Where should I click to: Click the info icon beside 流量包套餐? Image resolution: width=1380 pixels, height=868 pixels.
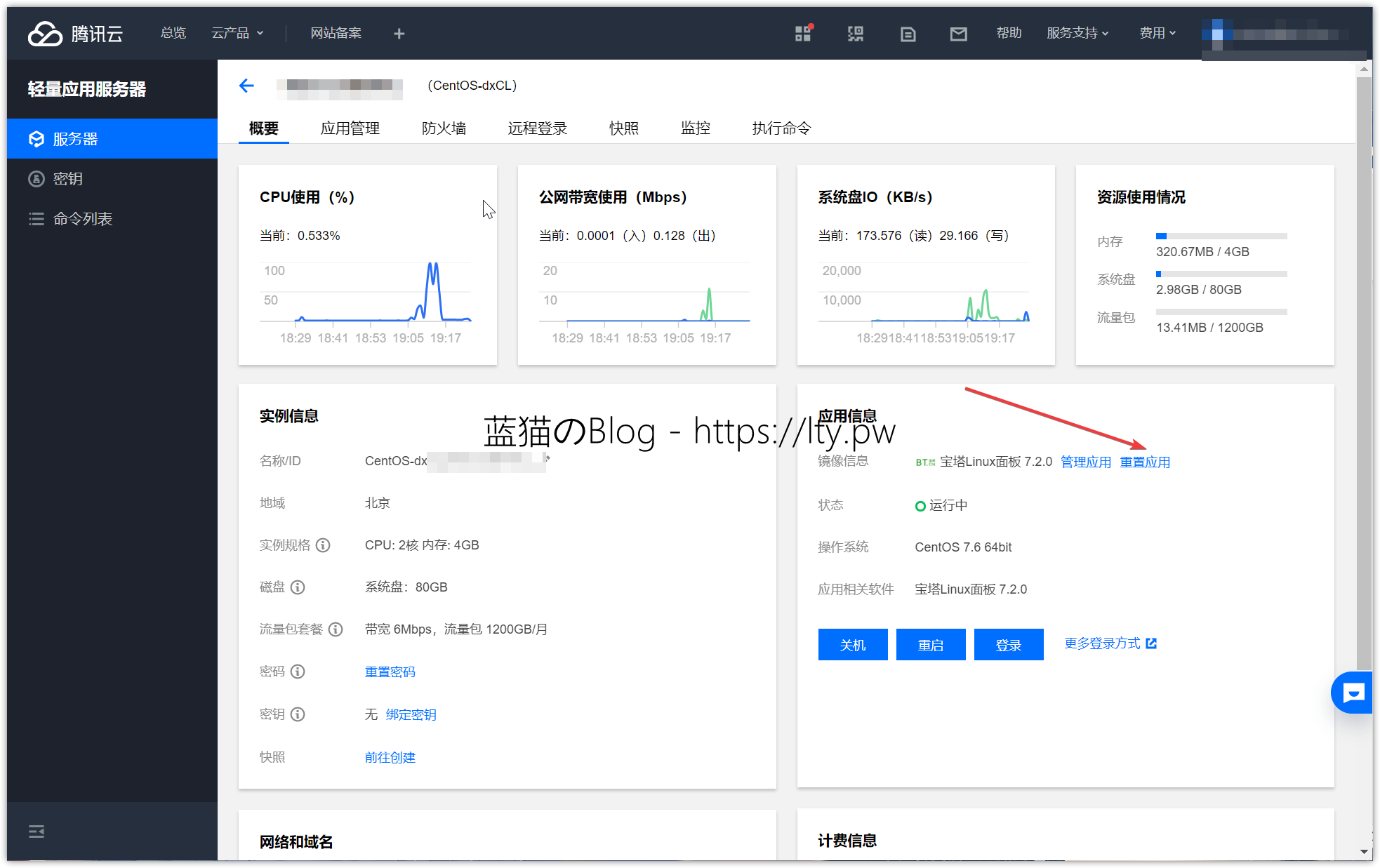336,629
